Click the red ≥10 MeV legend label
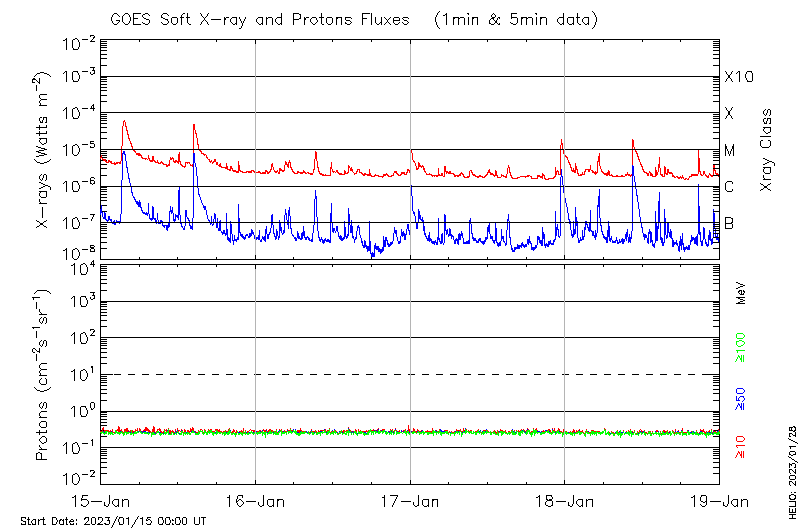The height and width of the screenshot is (530, 800). pyautogui.click(x=741, y=446)
